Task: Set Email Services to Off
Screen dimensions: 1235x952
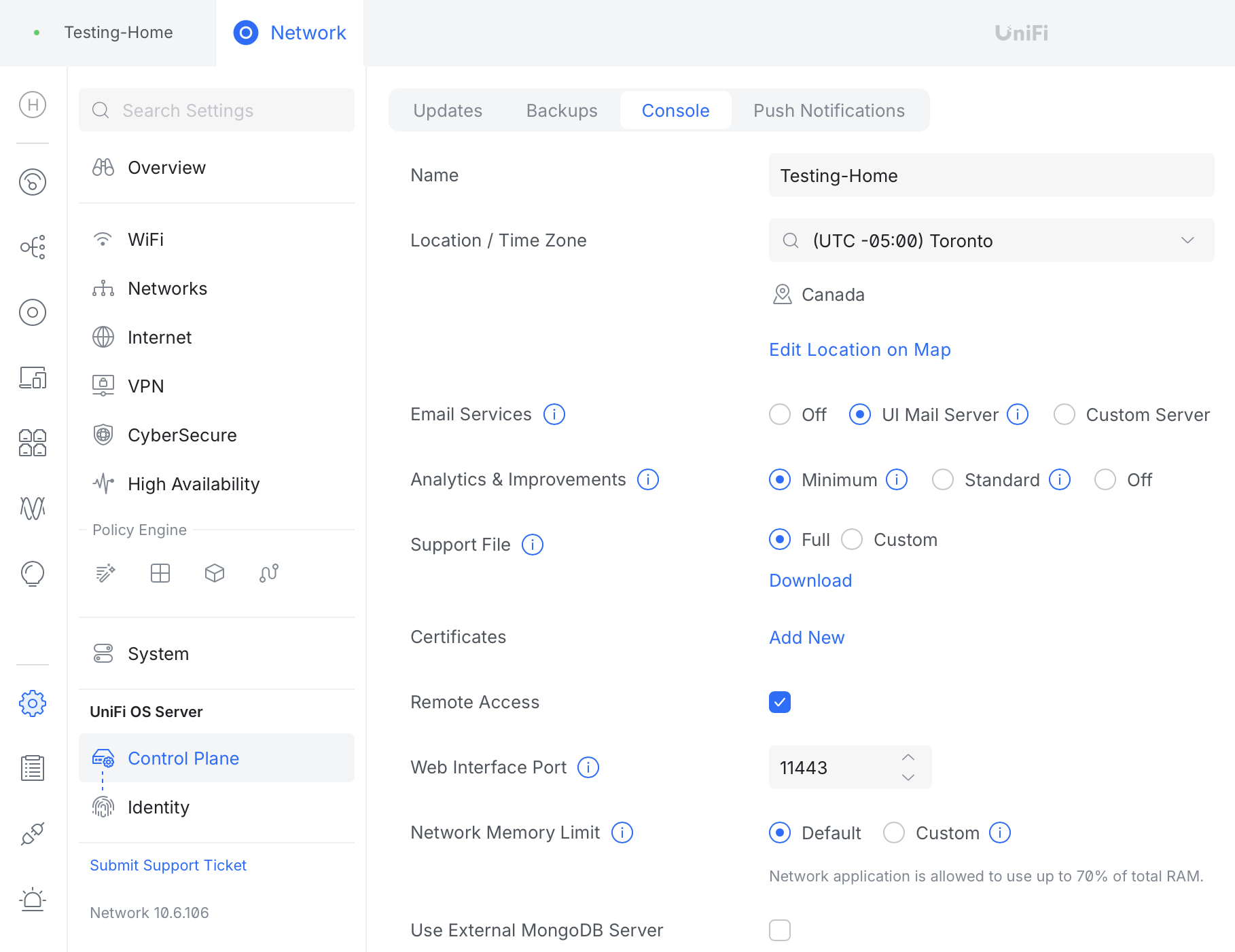Action: (x=780, y=414)
